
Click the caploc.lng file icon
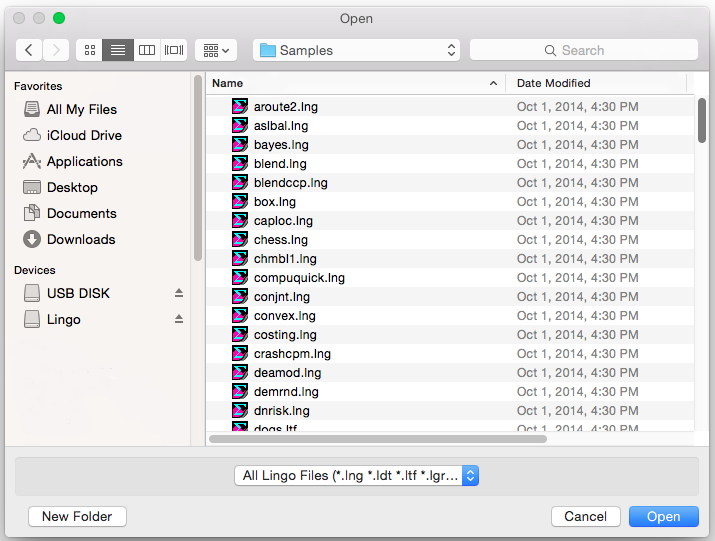coord(240,220)
